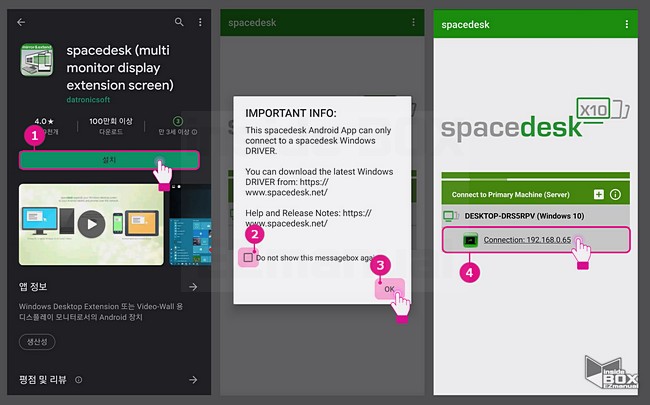650x405 pixels.
Task: Open the Play Store overflow menu
Action: click(200, 22)
